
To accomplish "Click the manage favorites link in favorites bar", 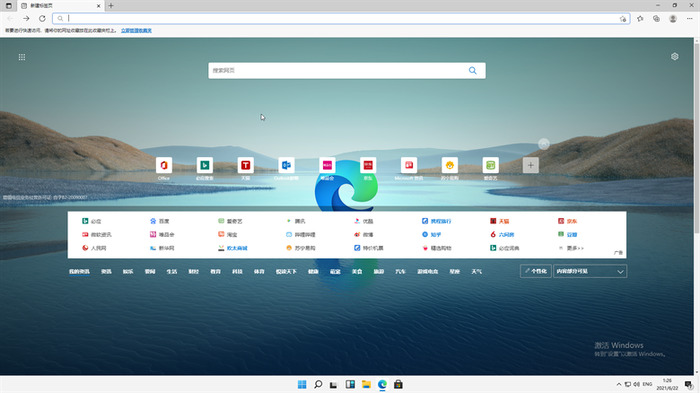I will coord(136,31).
